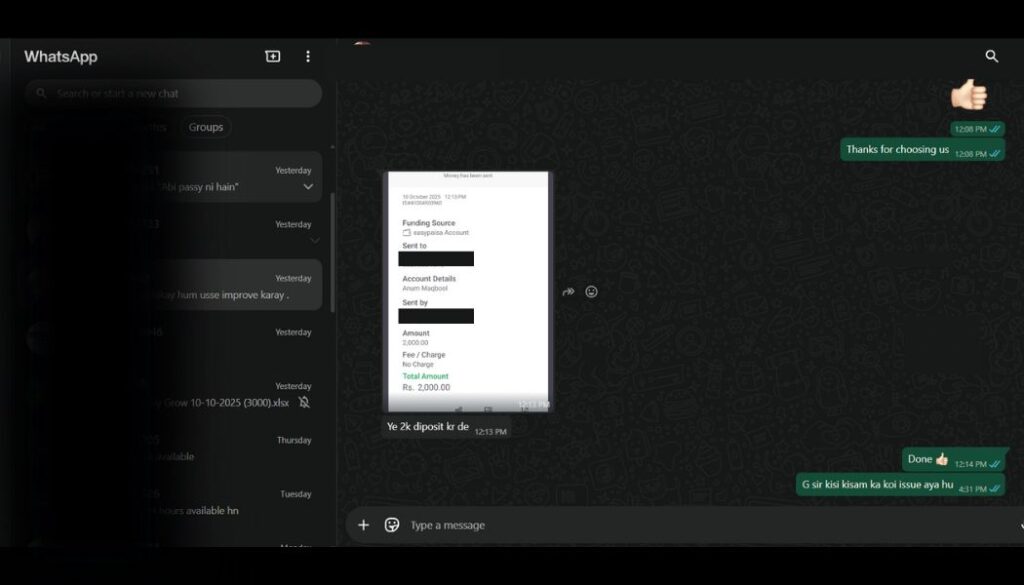The height and width of the screenshot is (585, 1024).
Task: React to the receipt using the smiley icon
Action: pos(591,291)
